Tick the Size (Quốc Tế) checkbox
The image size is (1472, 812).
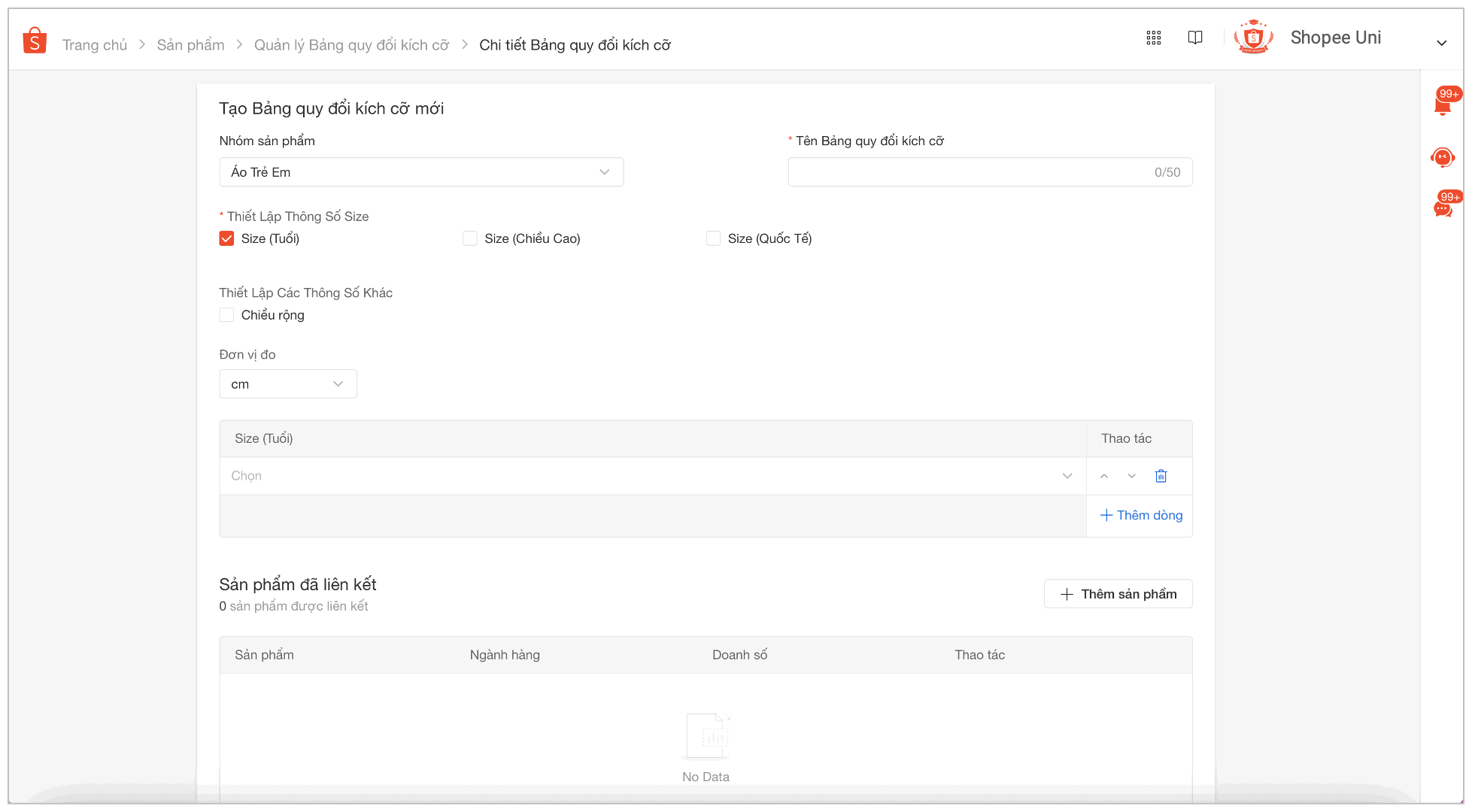point(713,238)
